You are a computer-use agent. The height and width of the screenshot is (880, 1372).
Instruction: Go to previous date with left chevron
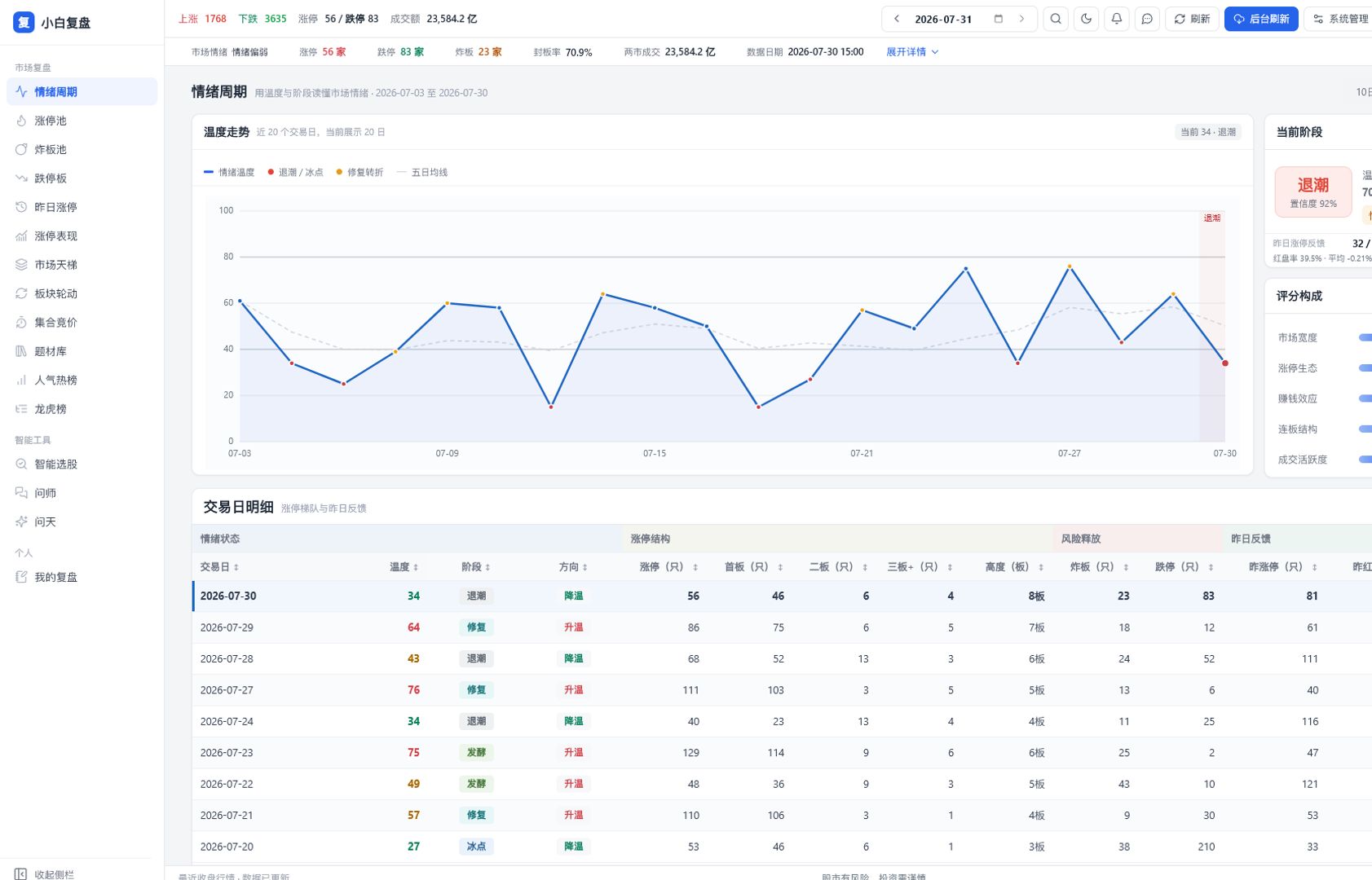pyautogui.click(x=897, y=19)
